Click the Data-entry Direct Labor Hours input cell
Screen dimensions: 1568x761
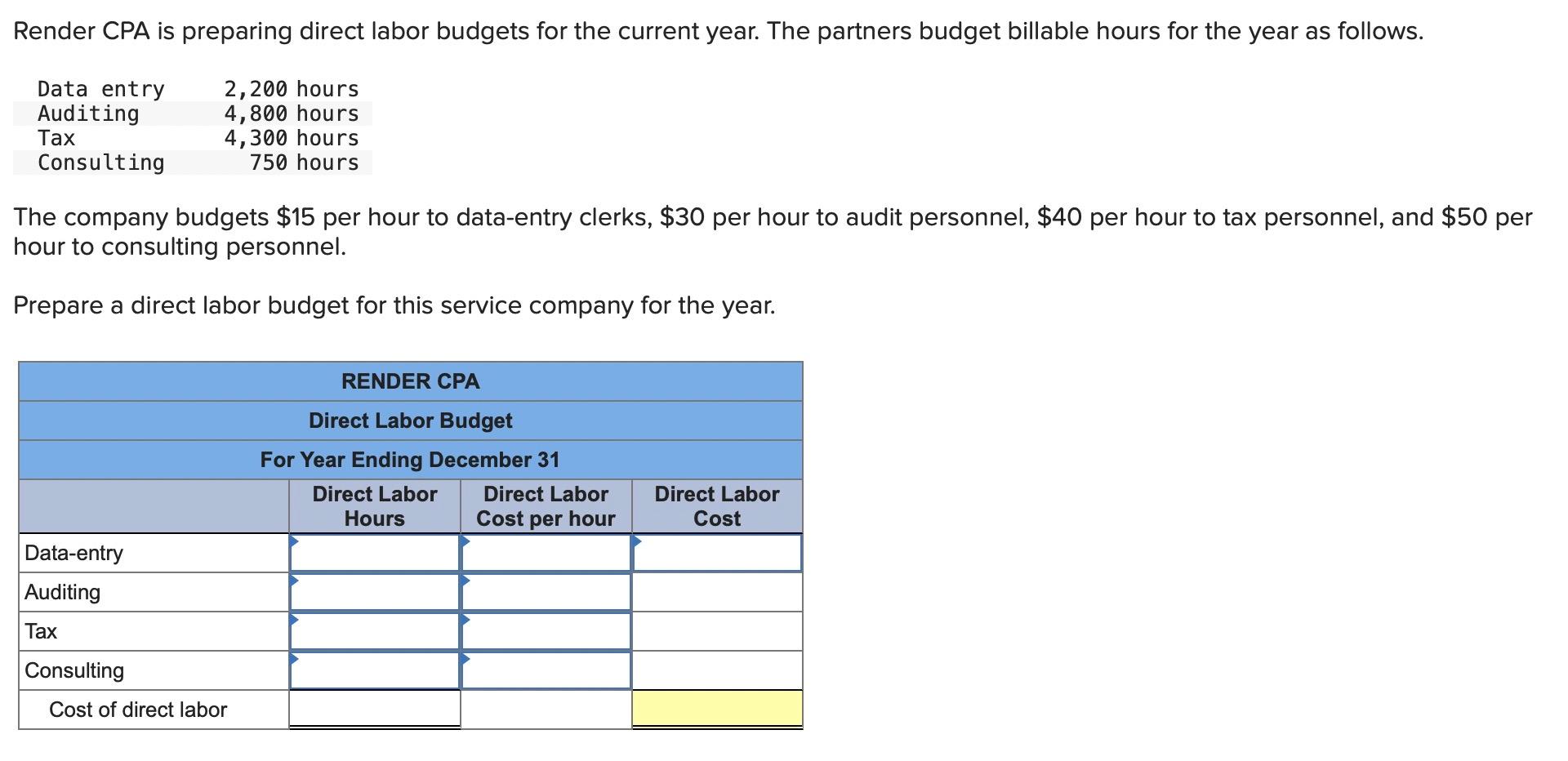coord(376,553)
